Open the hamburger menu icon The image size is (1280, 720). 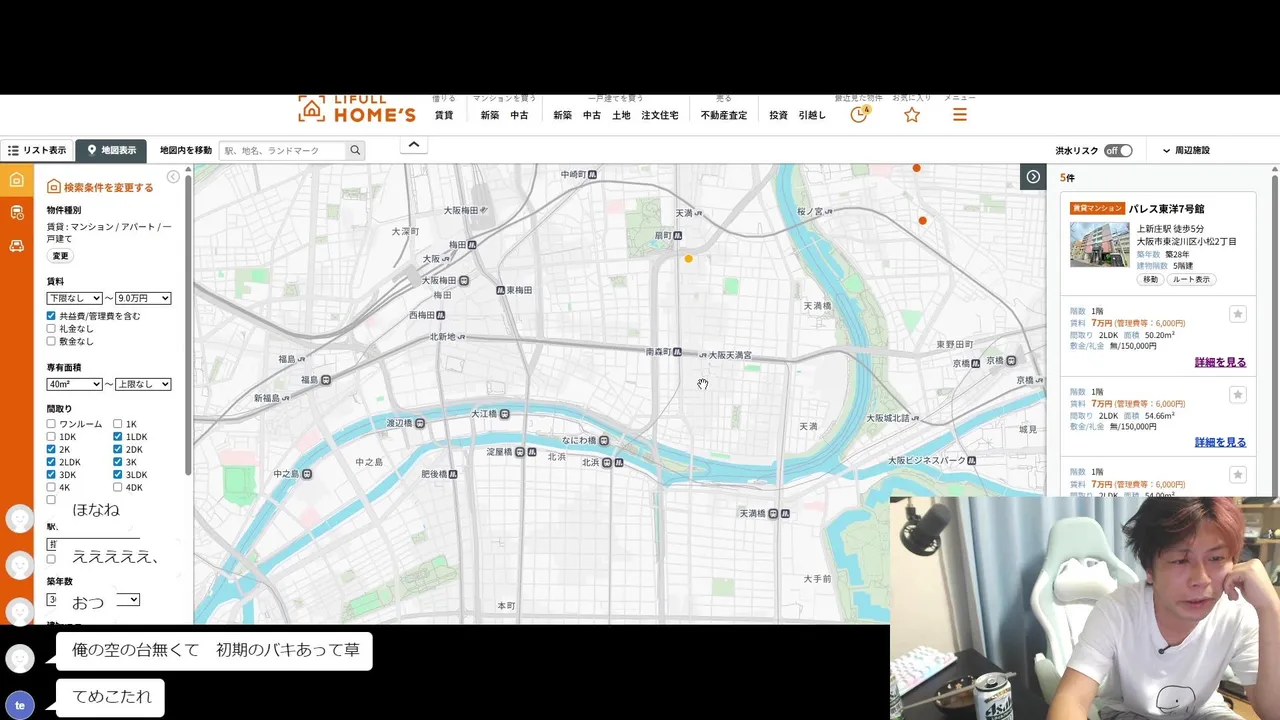[959, 115]
